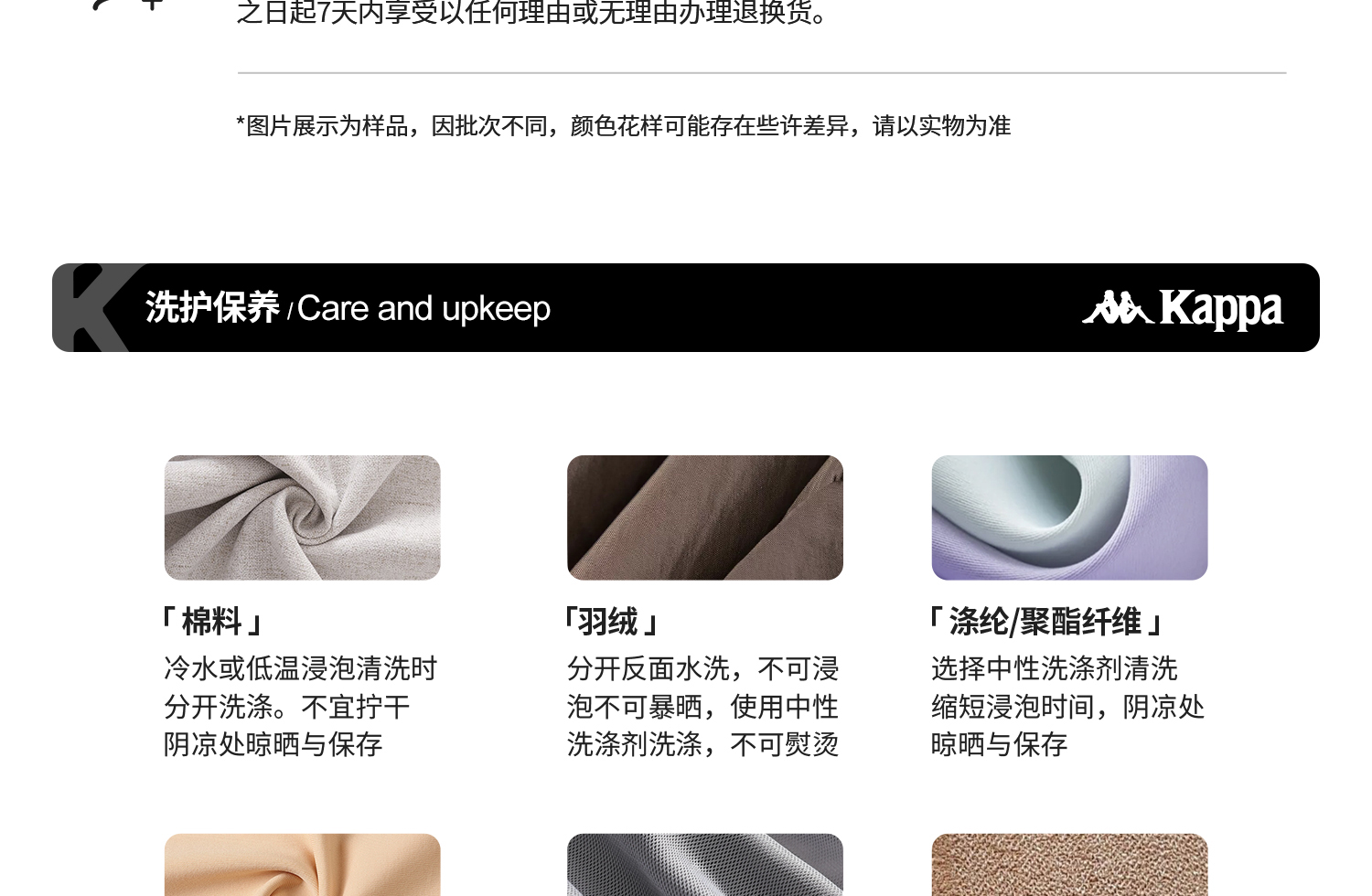Click the sample image disclaimer note
Screen dimensions: 1372x896
coord(623,125)
